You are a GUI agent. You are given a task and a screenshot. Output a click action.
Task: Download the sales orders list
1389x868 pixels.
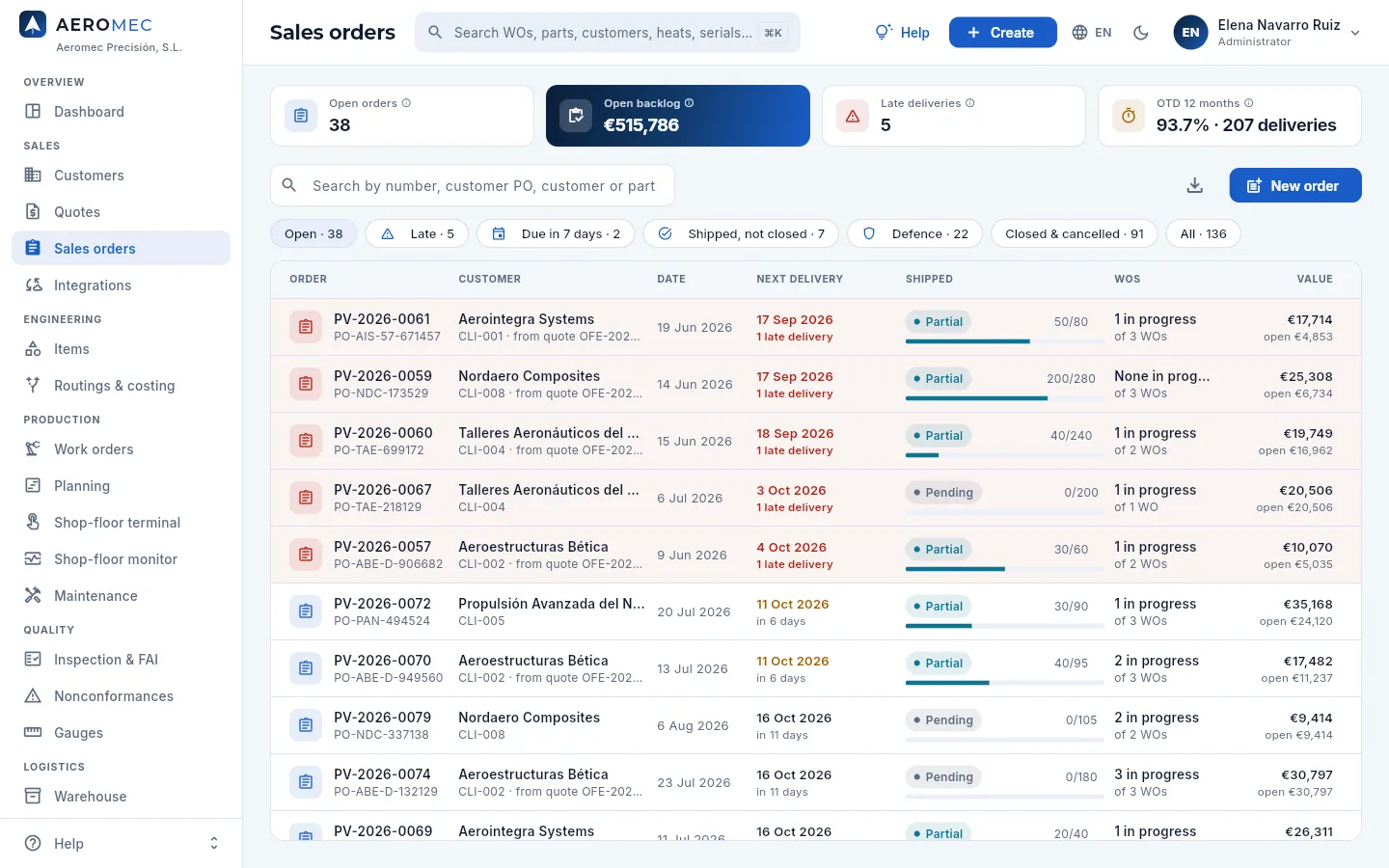click(x=1194, y=185)
